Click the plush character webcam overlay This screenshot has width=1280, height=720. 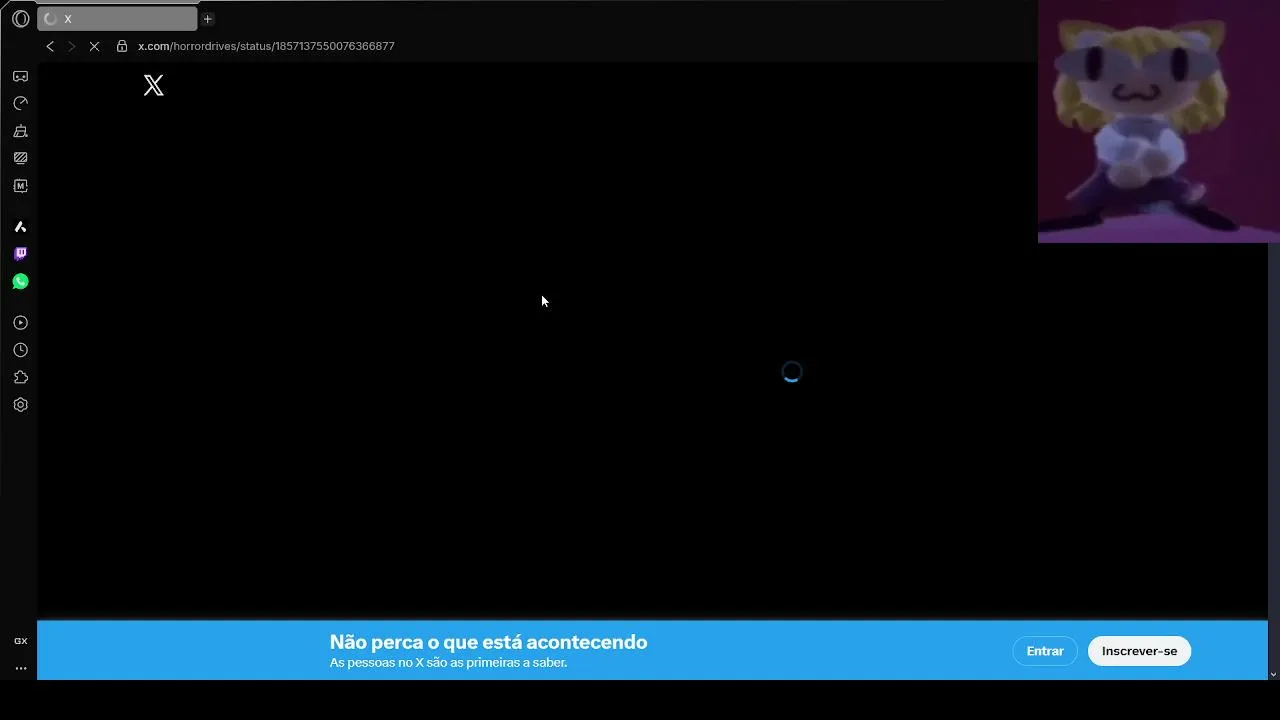[x=1159, y=121]
